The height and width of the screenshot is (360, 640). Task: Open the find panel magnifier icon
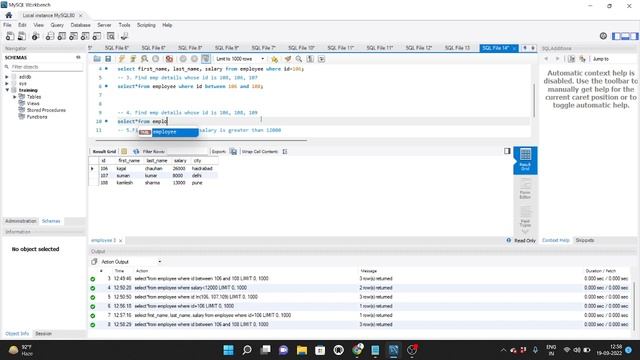pos(299,59)
